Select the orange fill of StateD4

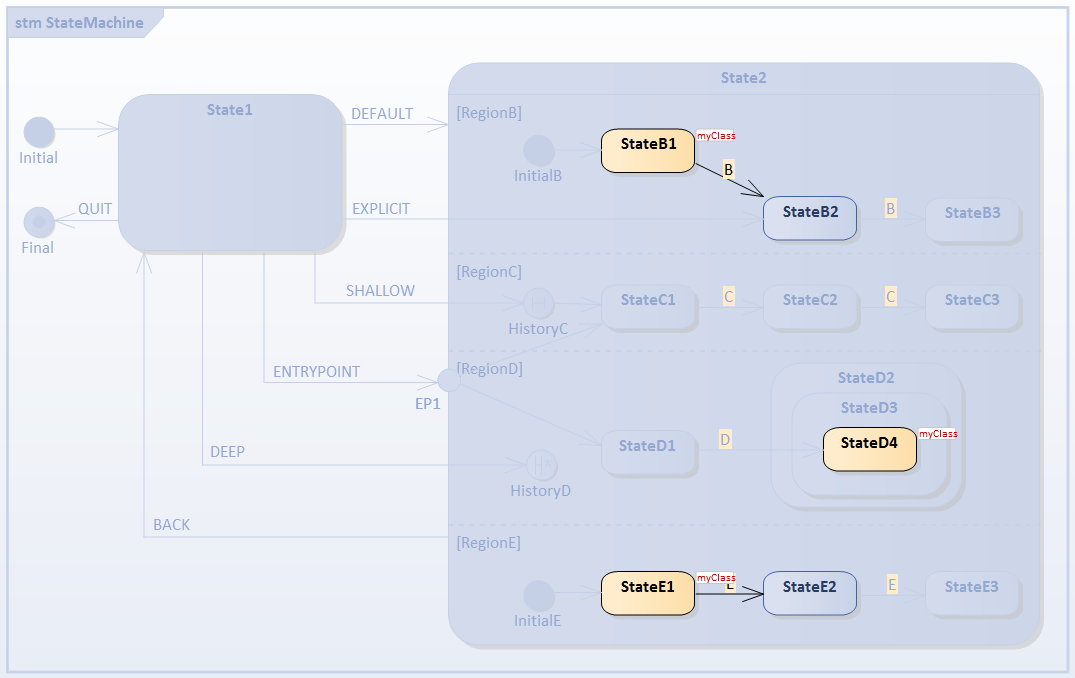[x=869, y=449]
